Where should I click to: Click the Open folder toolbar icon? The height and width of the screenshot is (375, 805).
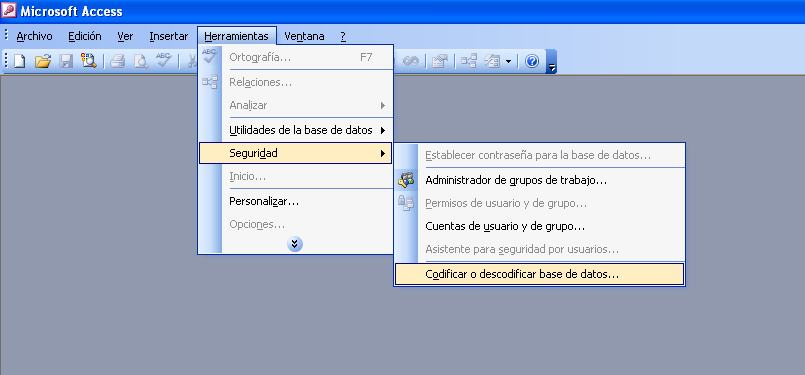[43, 62]
